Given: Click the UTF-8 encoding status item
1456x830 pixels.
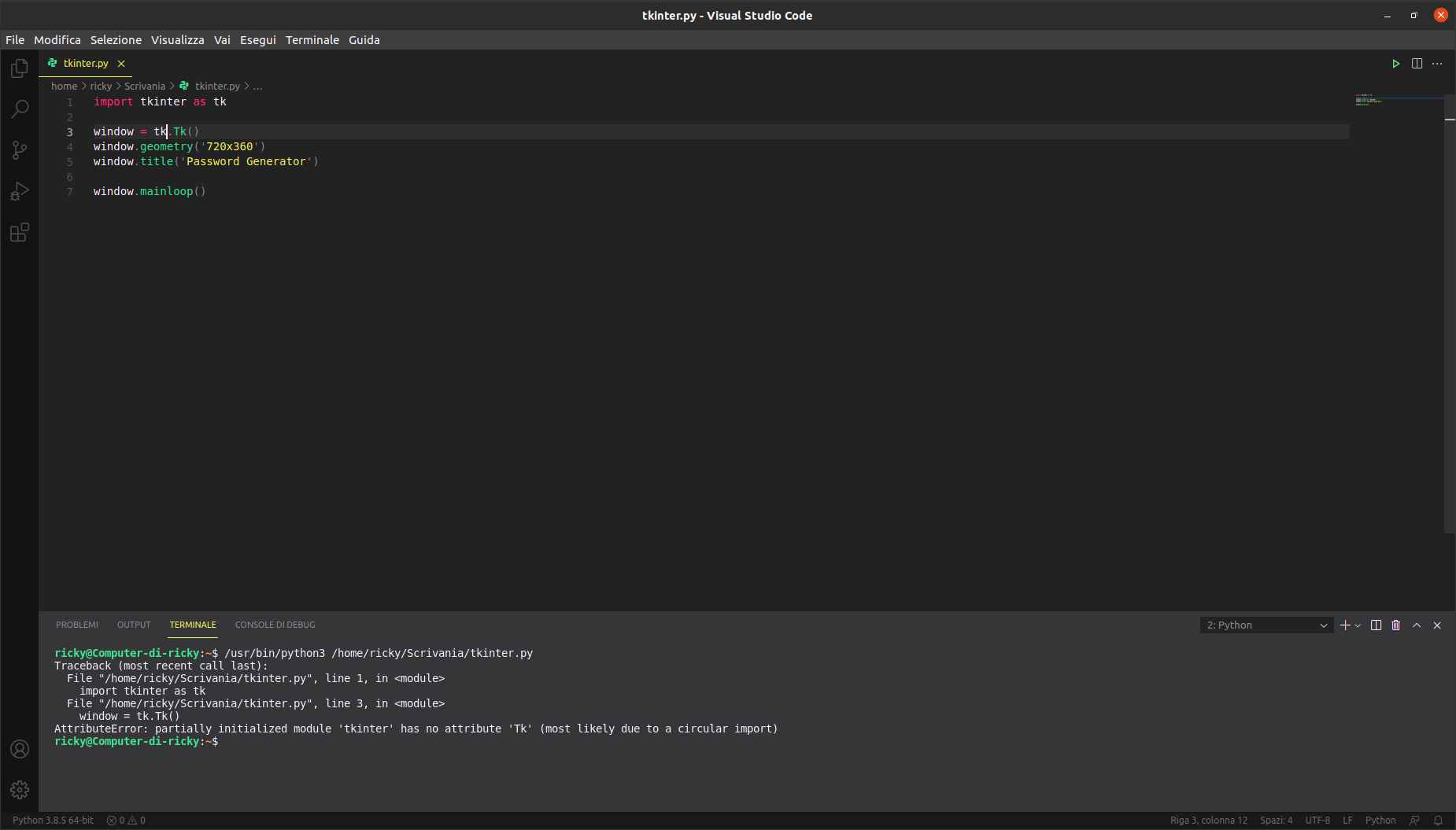Looking at the screenshot, I should click(1317, 821).
